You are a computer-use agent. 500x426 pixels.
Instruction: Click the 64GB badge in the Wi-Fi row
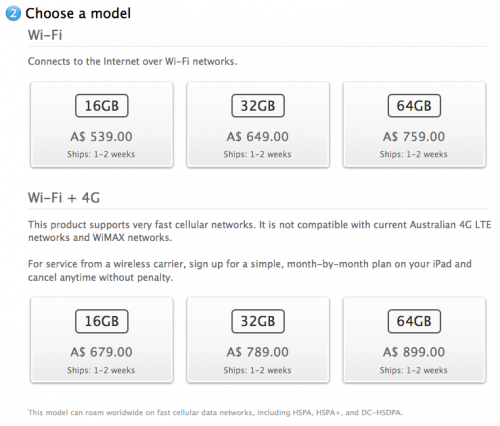tap(414, 106)
